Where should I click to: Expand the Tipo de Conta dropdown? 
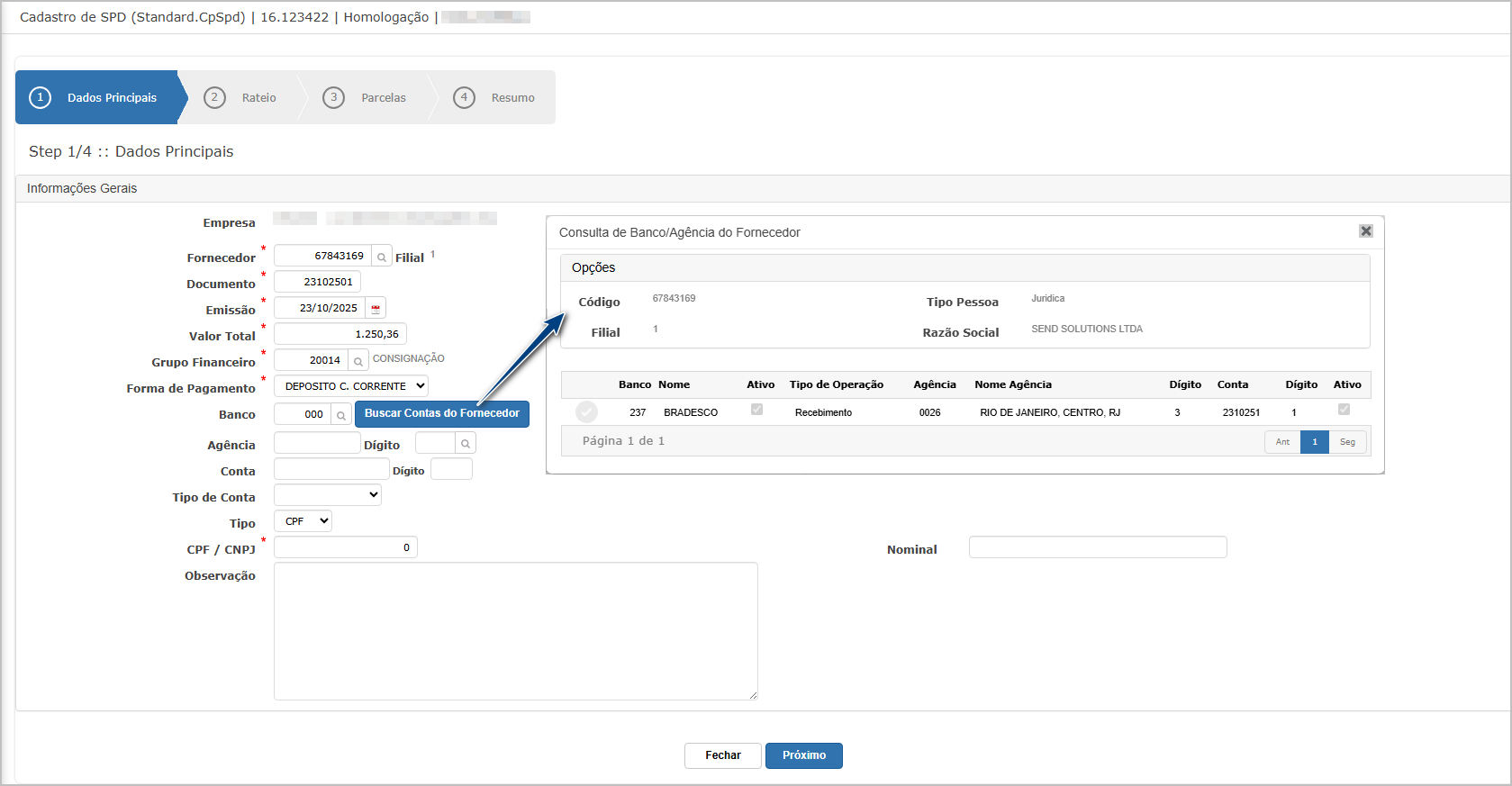(328, 495)
